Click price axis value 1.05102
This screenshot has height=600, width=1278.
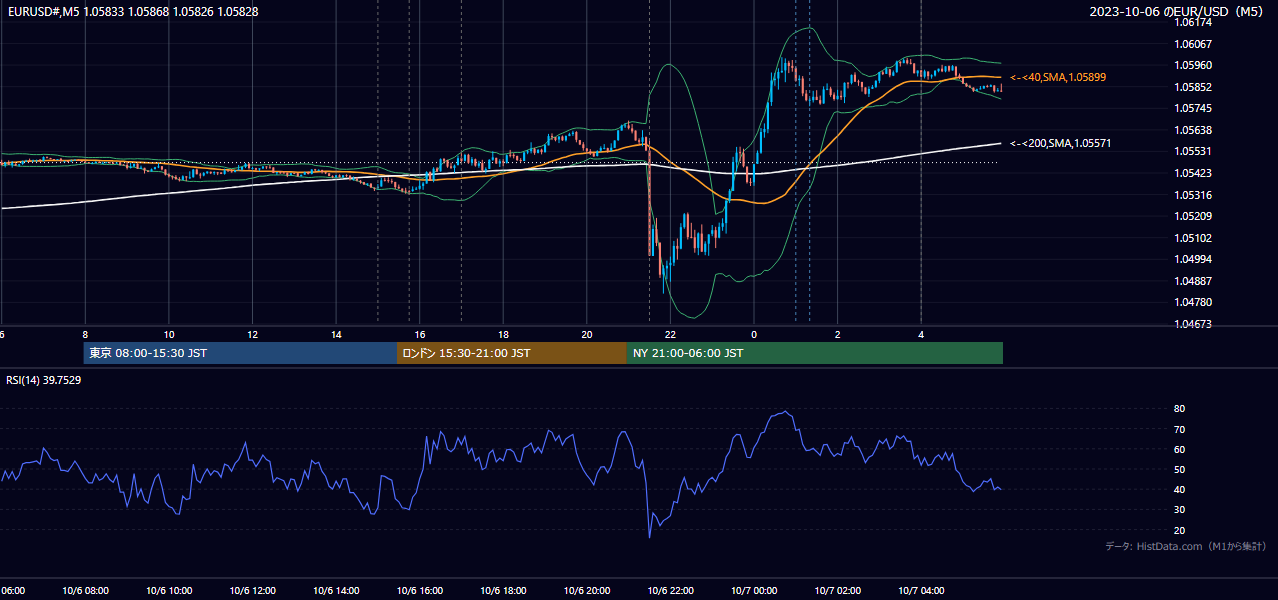[x=1192, y=238]
